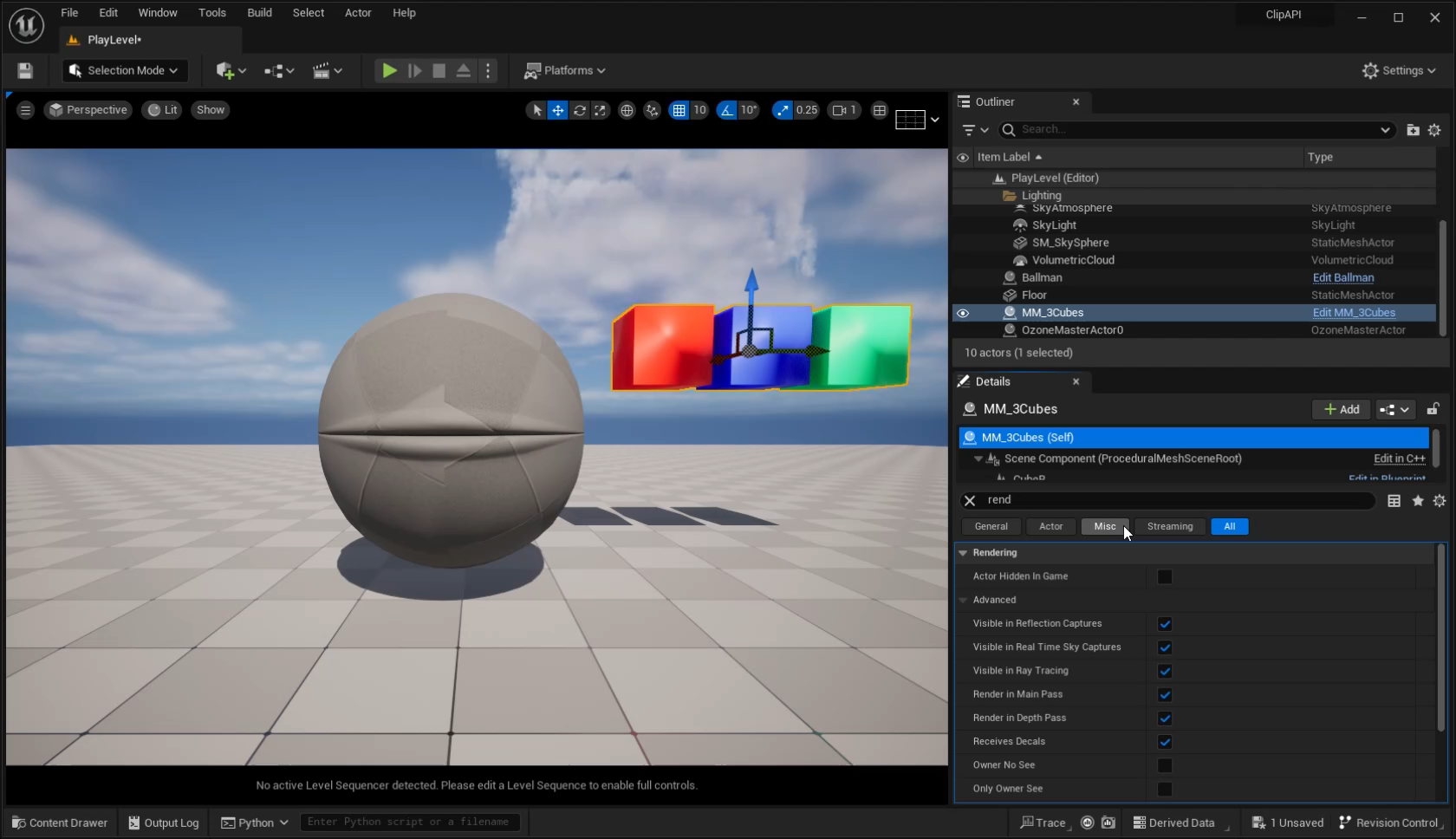Lock the Details panel selection
1456x839 pixels.
coord(1433,409)
